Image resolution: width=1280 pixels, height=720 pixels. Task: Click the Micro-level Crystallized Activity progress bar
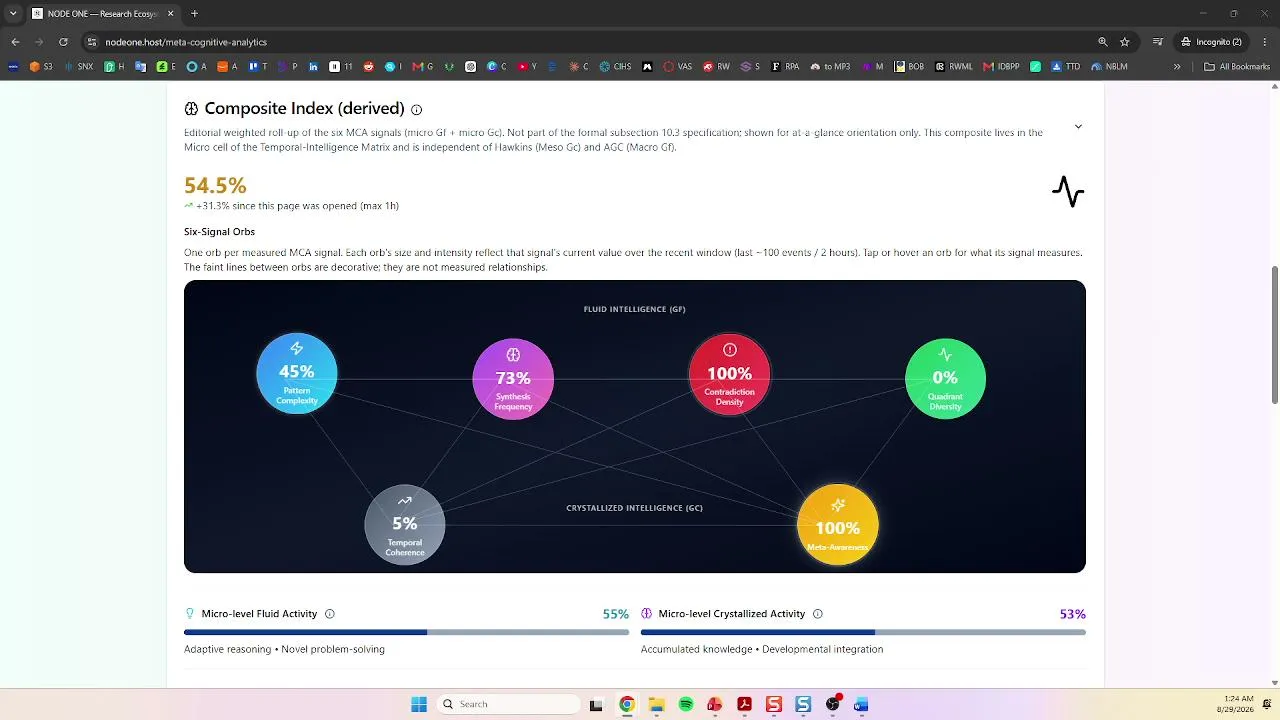863,632
